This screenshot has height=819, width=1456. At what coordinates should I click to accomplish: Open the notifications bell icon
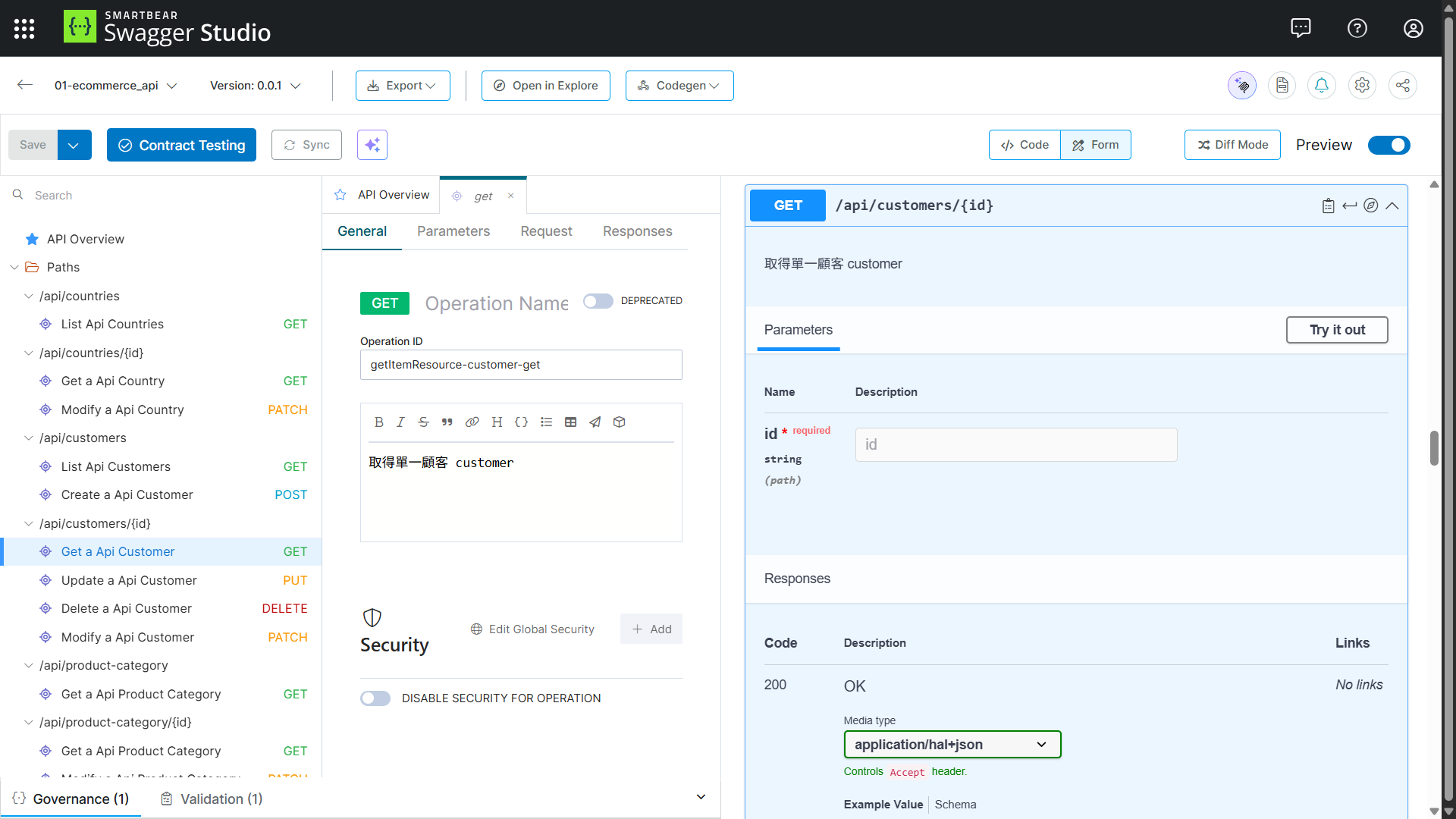pyautogui.click(x=1322, y=86)
